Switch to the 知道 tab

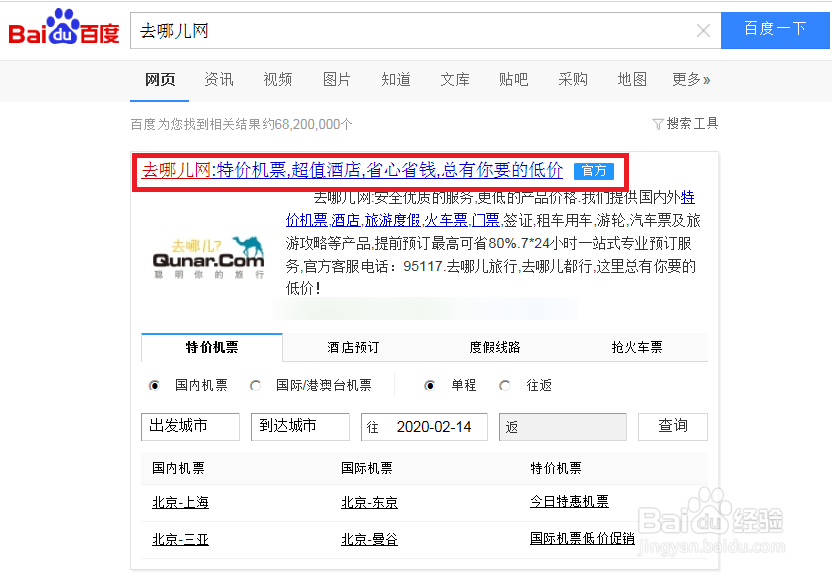396,80
